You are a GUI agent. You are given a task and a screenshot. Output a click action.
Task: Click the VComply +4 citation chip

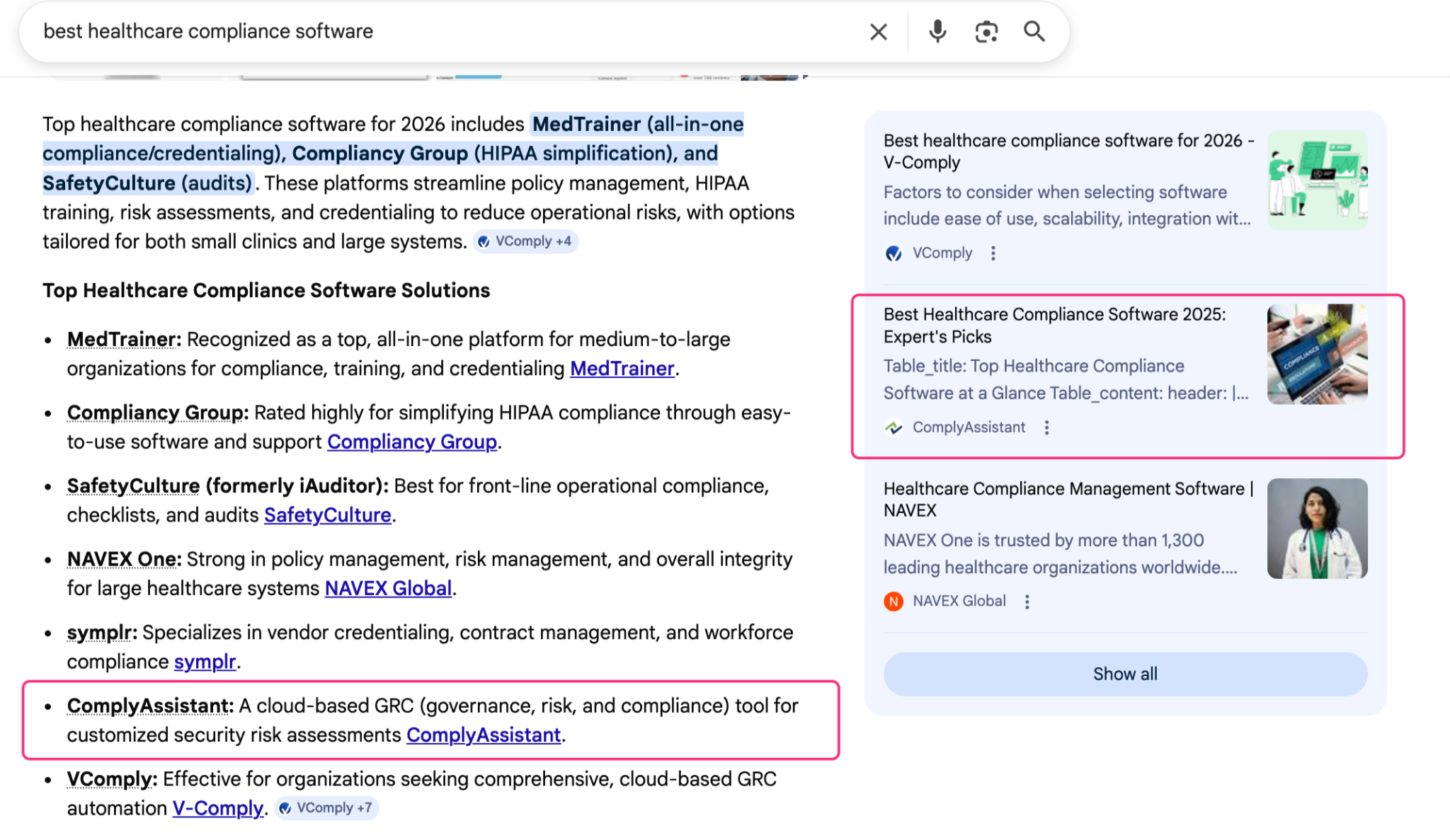[525, 241]
